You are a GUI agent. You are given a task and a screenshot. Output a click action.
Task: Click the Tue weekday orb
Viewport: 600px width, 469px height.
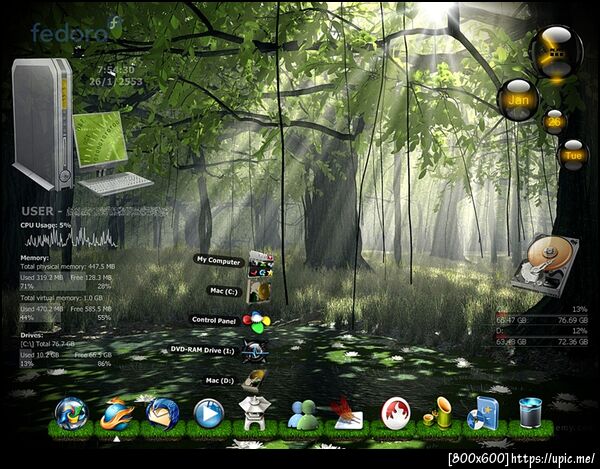coord(573,155)
